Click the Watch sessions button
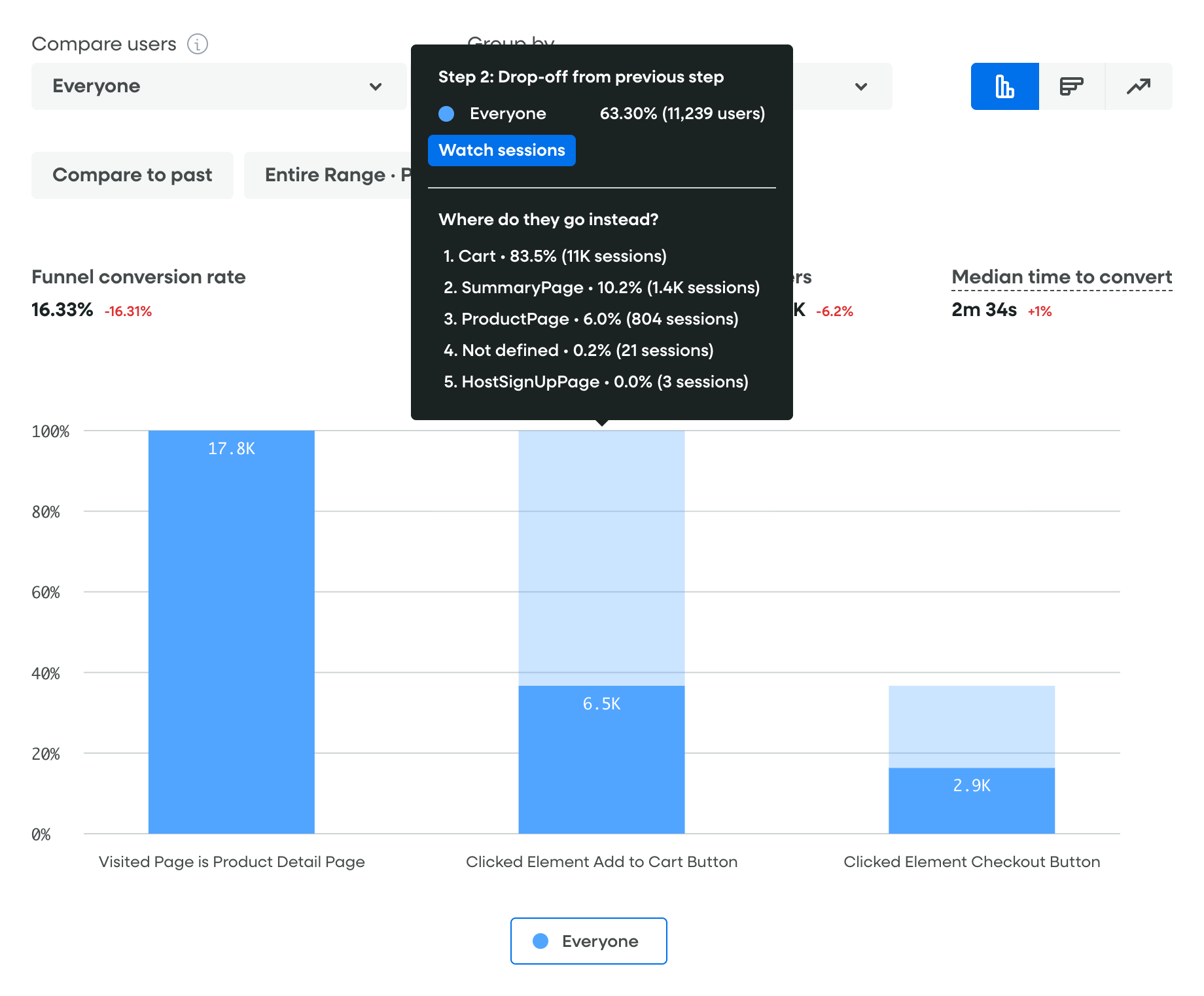This screenshot has width=1204, height=996. pos(501,150)
